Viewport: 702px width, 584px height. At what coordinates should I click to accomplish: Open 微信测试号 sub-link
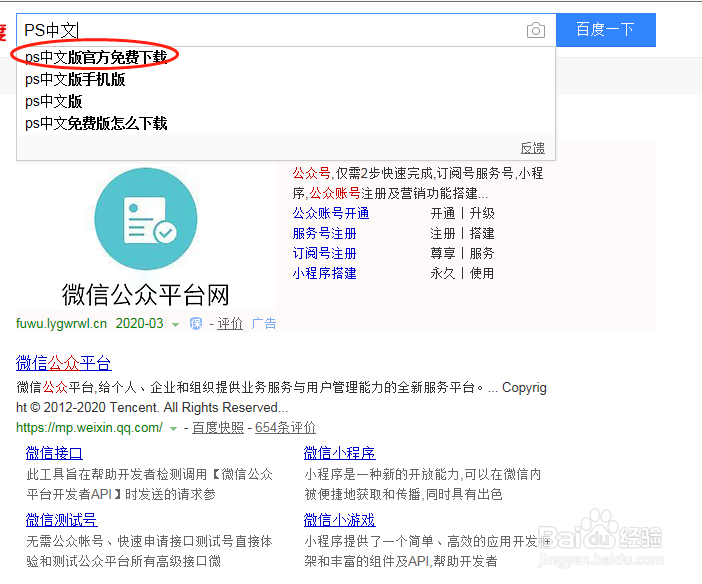(x=61, y=520)
